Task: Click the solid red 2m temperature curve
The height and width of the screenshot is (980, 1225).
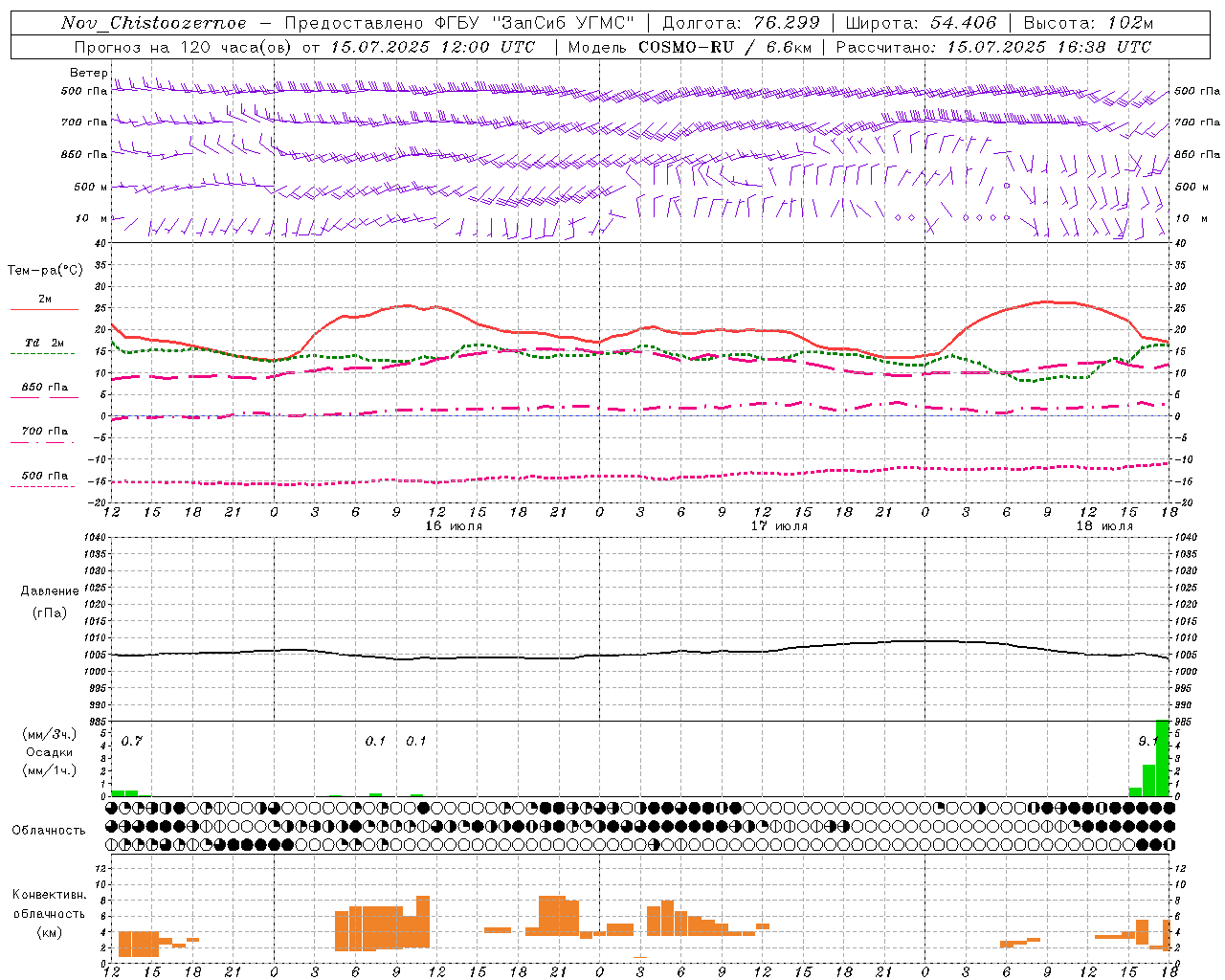Action: point(641,327)
